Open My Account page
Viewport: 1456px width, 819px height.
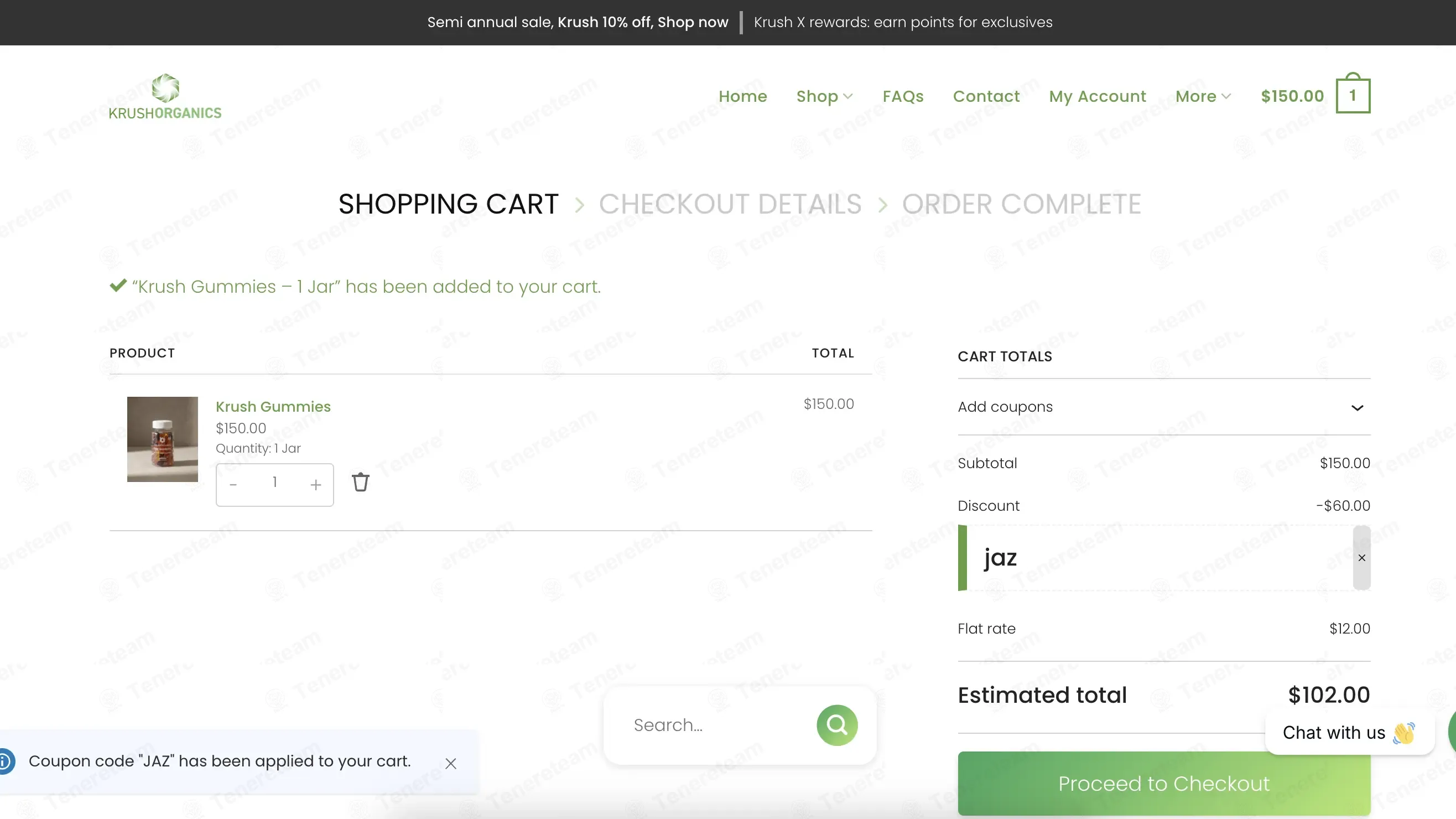[x=1097, y=96]
